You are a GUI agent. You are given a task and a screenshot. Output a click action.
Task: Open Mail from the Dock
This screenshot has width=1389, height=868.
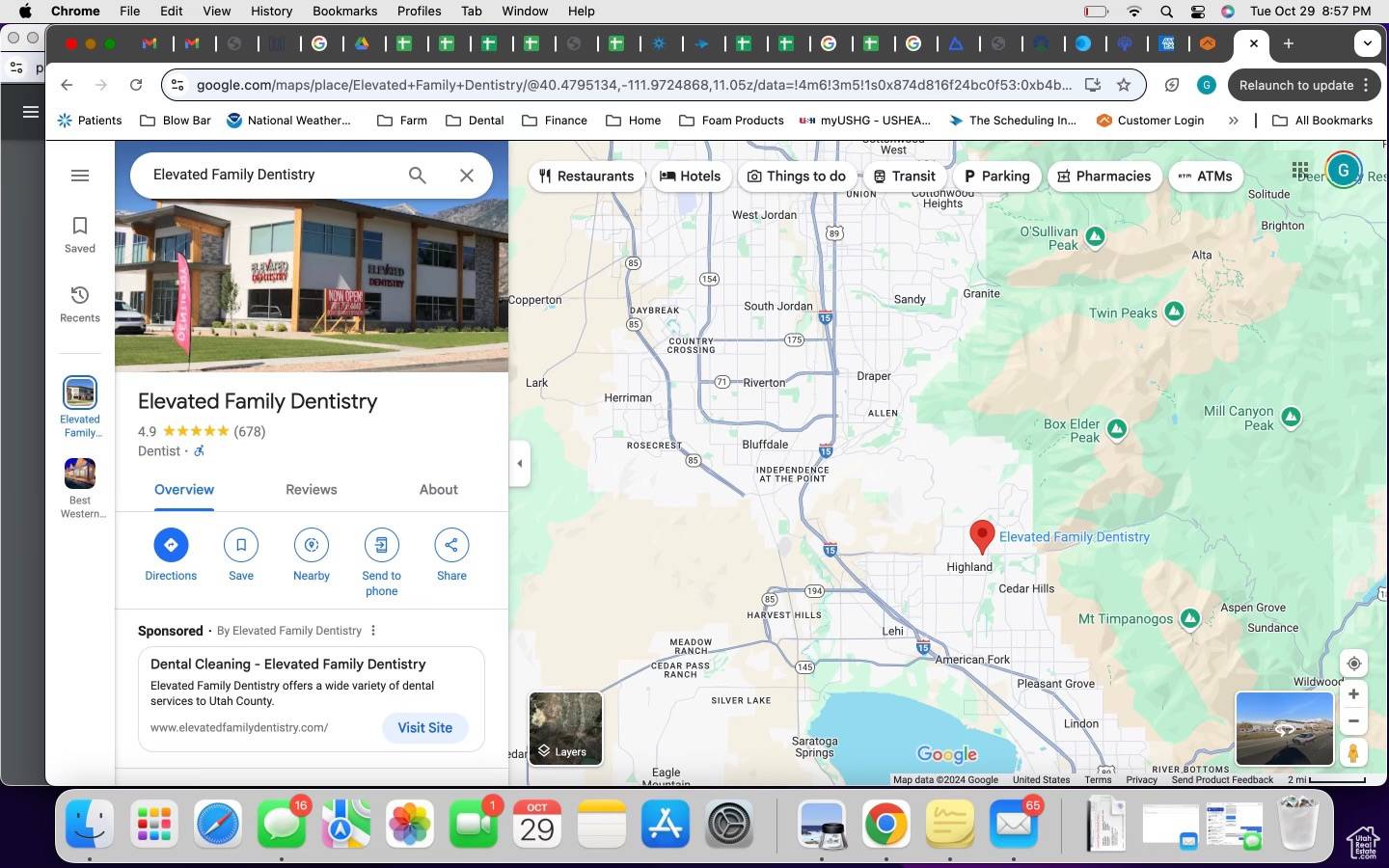click(x=1014, y=825)
